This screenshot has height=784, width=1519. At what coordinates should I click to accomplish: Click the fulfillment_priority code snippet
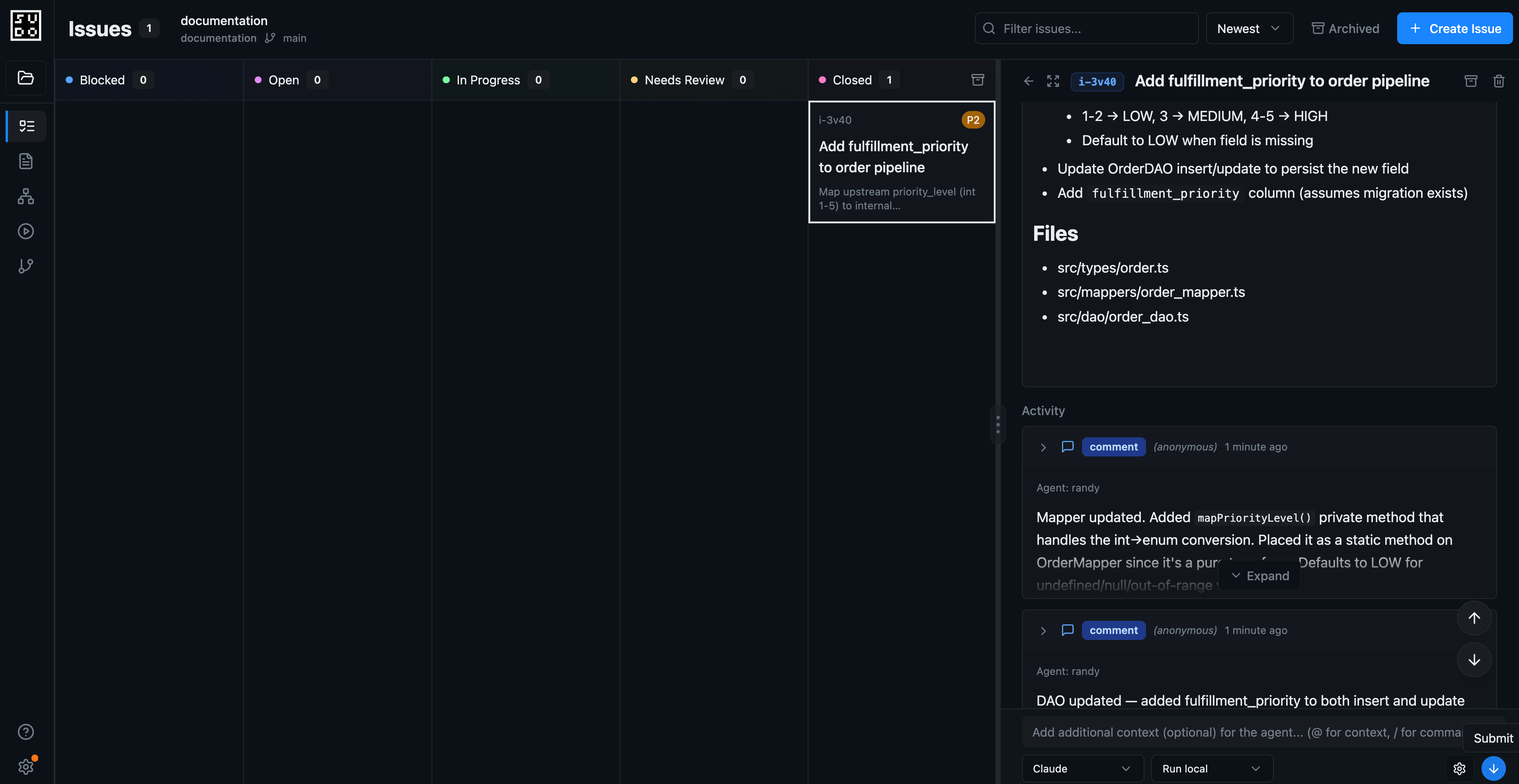[x=1165, y=193]
